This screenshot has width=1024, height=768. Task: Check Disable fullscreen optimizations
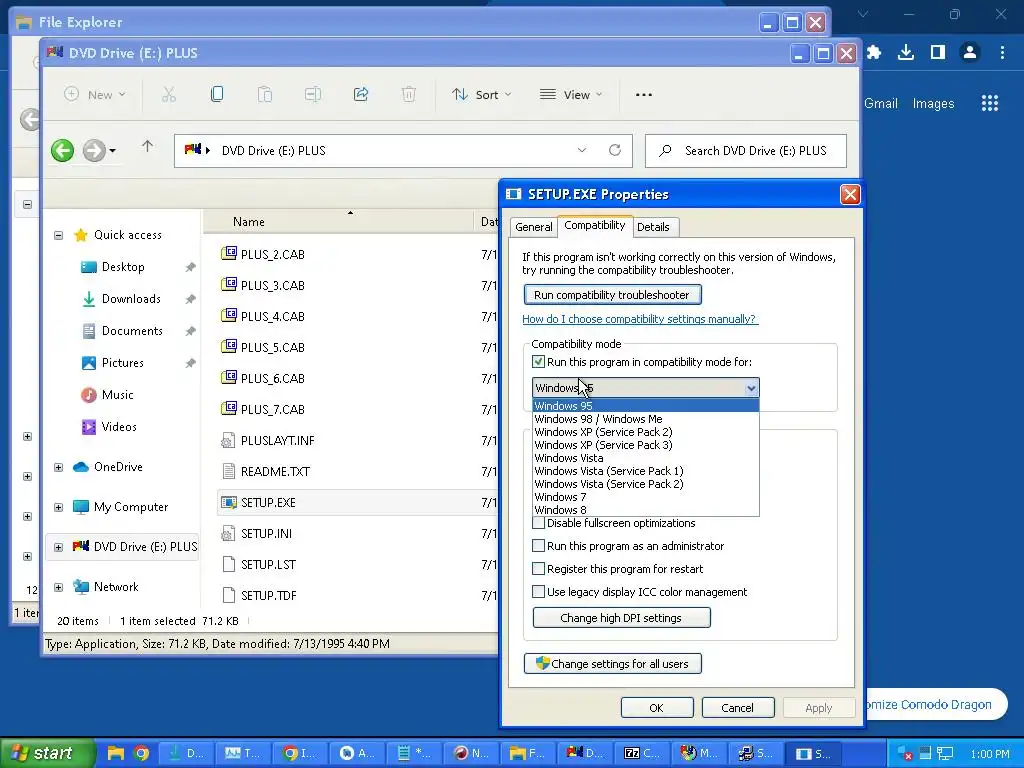(539, 523)
